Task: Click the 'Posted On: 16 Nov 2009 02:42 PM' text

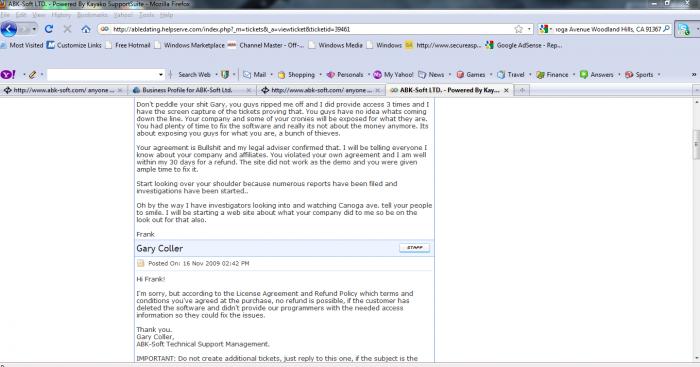Action: (199, 263)
